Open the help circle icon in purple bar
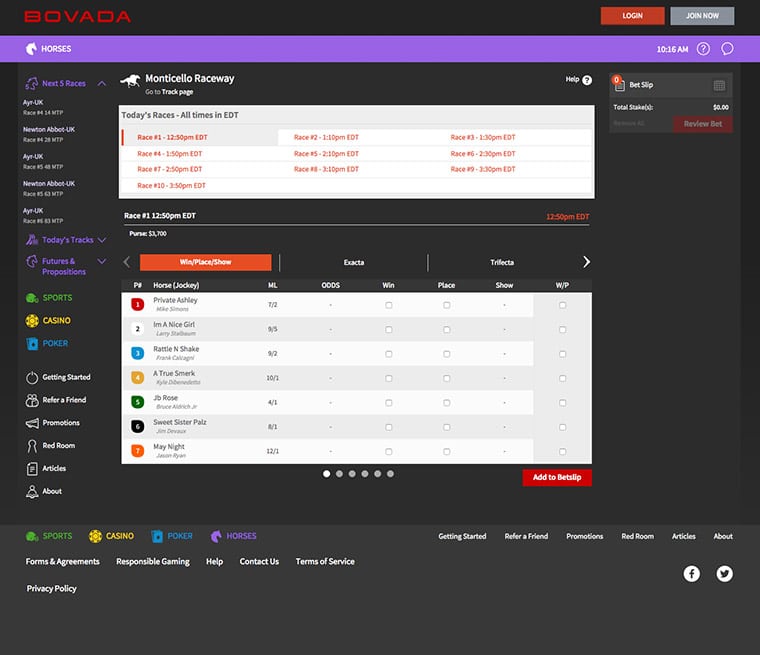This screenshot has width=760, height=655. click(703, 48)
